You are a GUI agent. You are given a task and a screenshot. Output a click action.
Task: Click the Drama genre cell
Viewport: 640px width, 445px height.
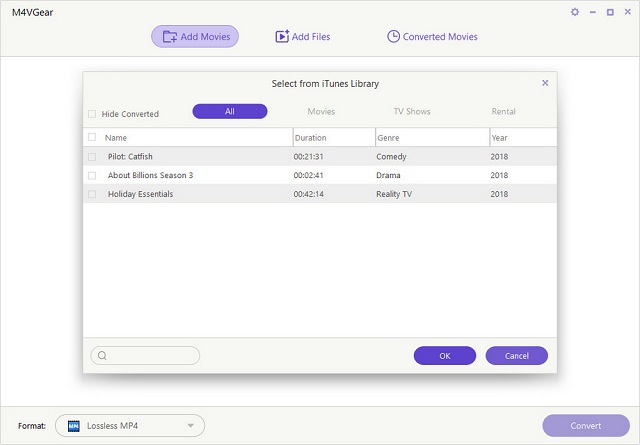coord(388,176)
